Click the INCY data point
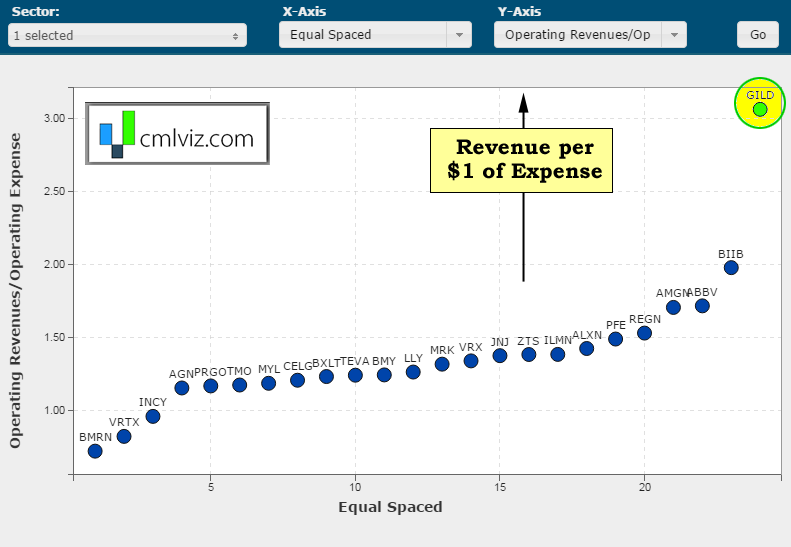The height and width of the screenshot is (547, 791). [x=153, y=416]
